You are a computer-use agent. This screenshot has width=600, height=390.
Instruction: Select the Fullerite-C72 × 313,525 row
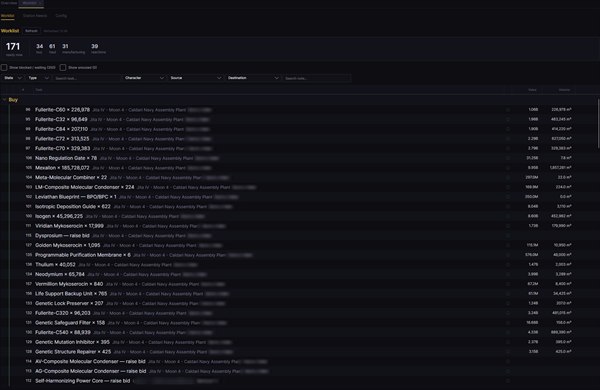point(298,139)
